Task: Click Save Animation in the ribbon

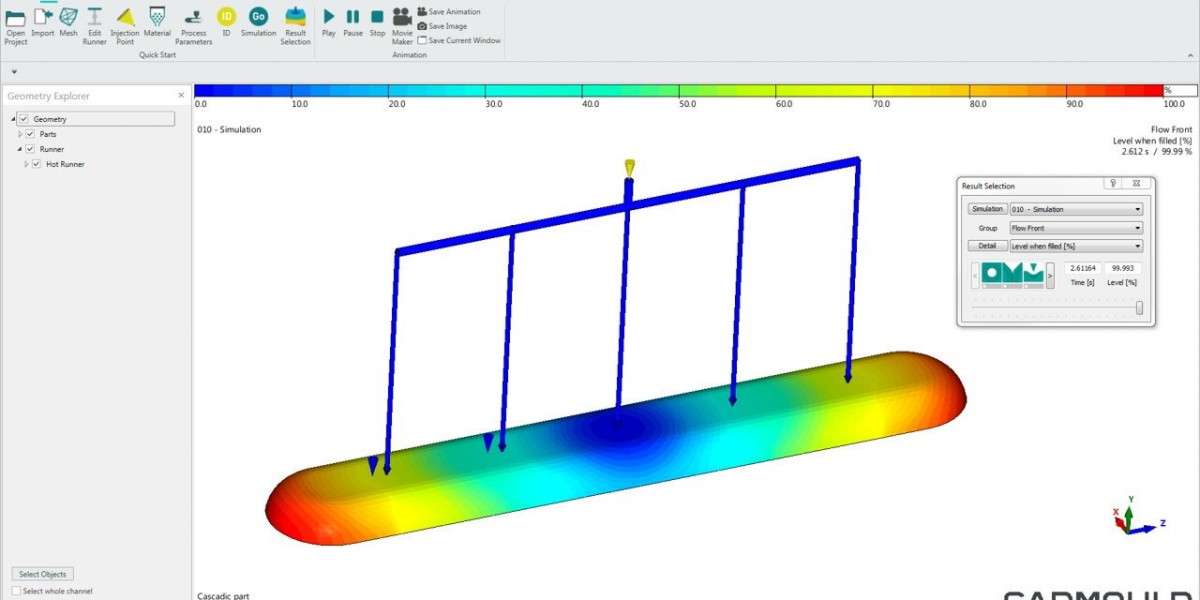Action: pos(449,12)
